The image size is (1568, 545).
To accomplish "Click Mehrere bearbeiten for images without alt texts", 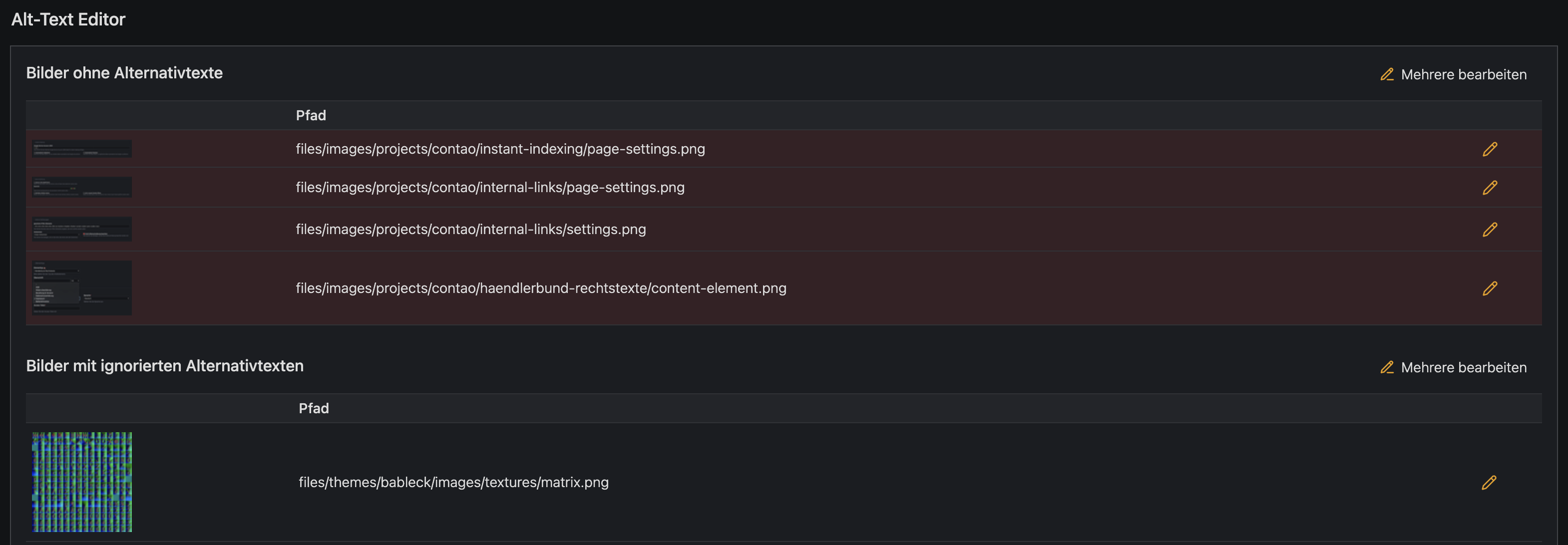I will tap(1463, 75).
